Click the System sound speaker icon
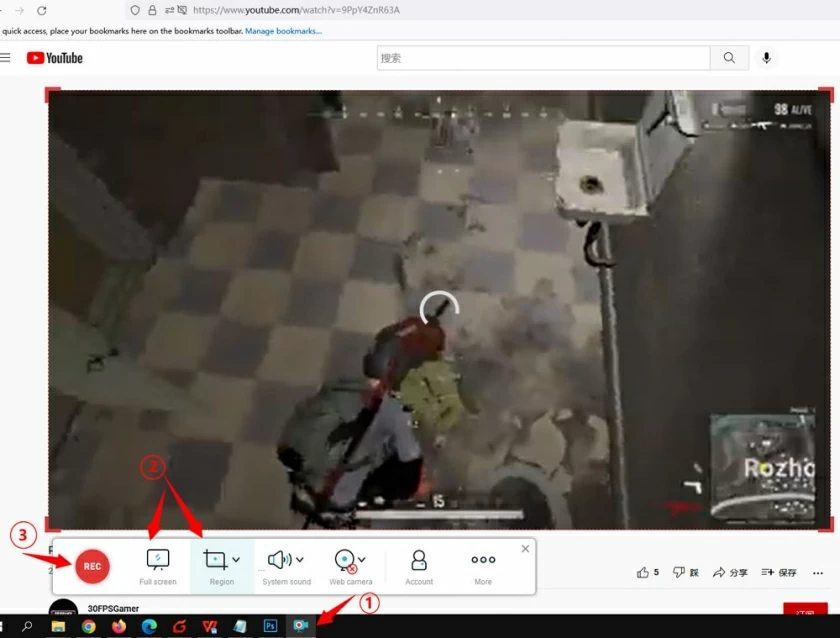Viewport: 840px width, 638px height. coord(280,559)
